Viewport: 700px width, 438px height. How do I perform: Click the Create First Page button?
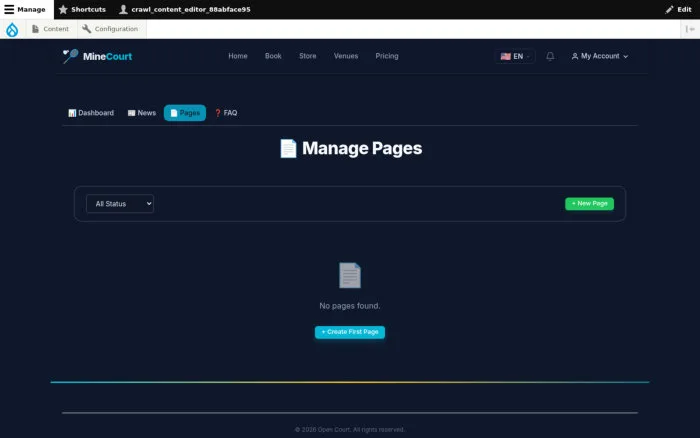pyautogui.click(x=350, y=332)
